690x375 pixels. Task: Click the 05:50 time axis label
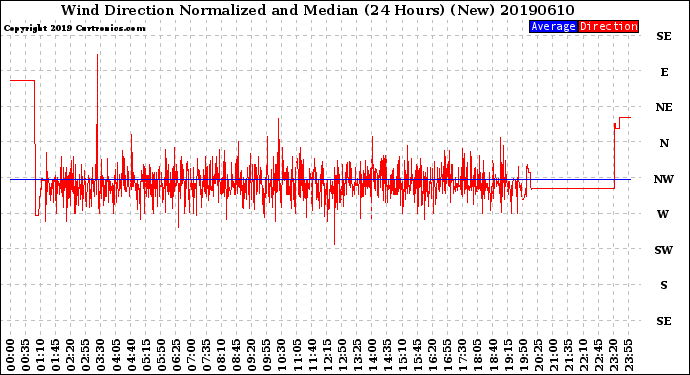pos(161,355)
